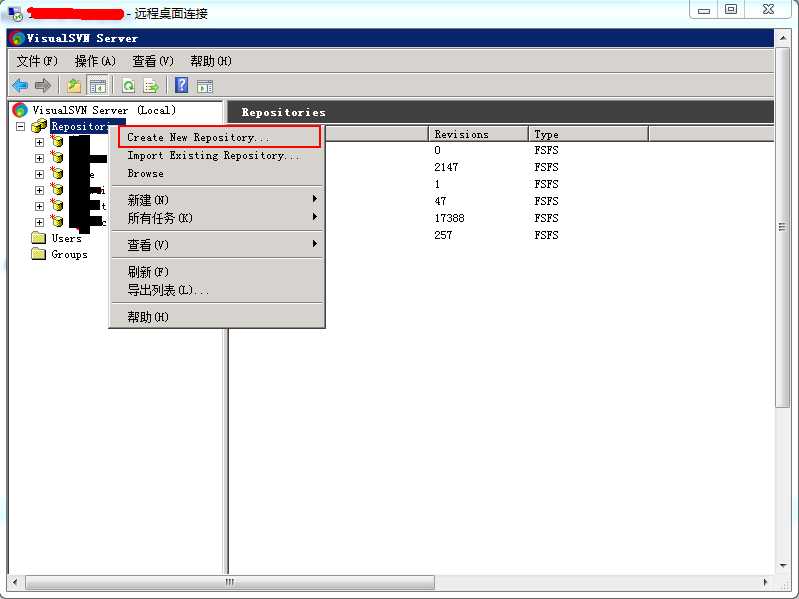Open the 文件(F) menu
The height and width of the screenshot is (599, 799).
pyautogui.click(x=37, y=61)
